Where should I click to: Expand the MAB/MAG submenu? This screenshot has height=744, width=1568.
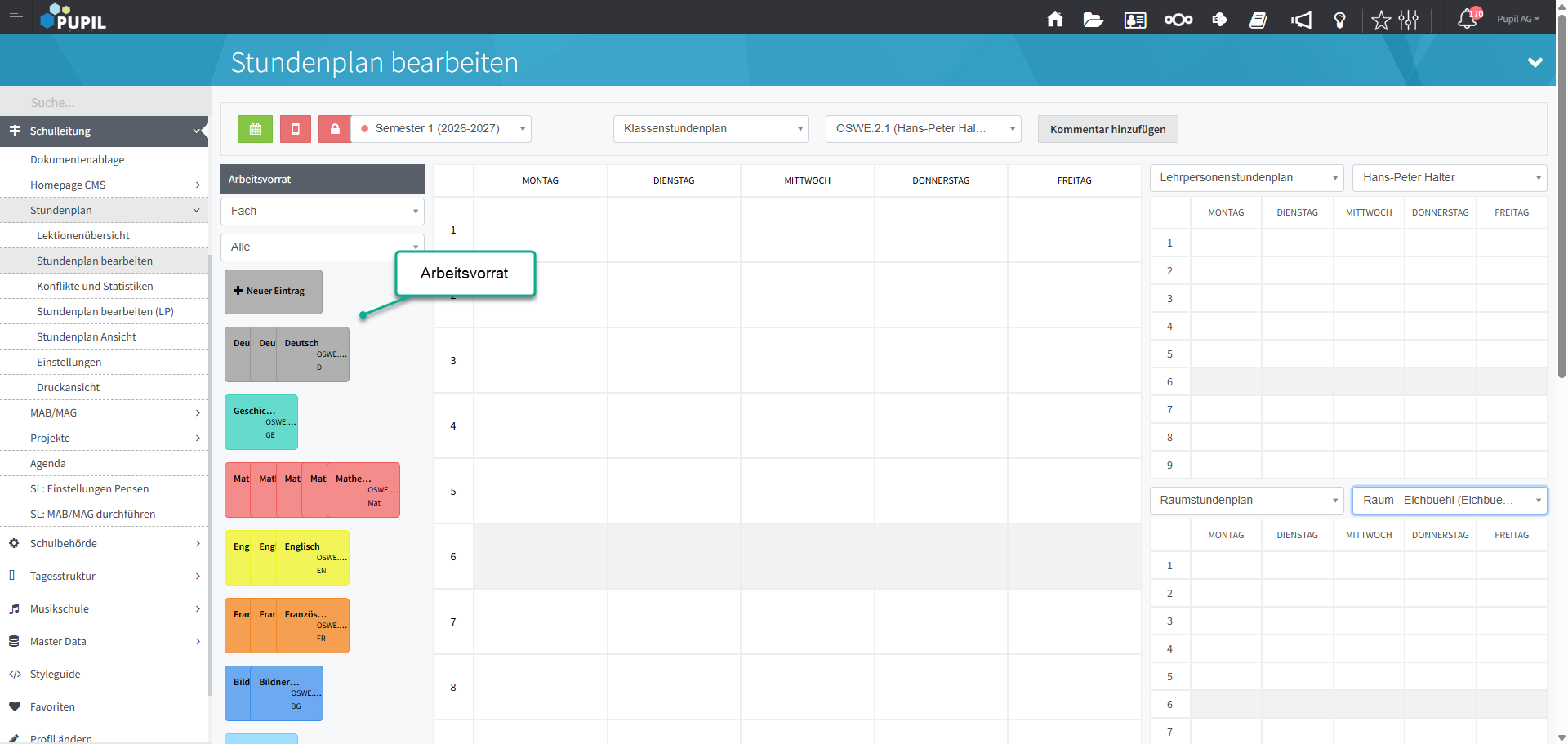pos(198,413)
